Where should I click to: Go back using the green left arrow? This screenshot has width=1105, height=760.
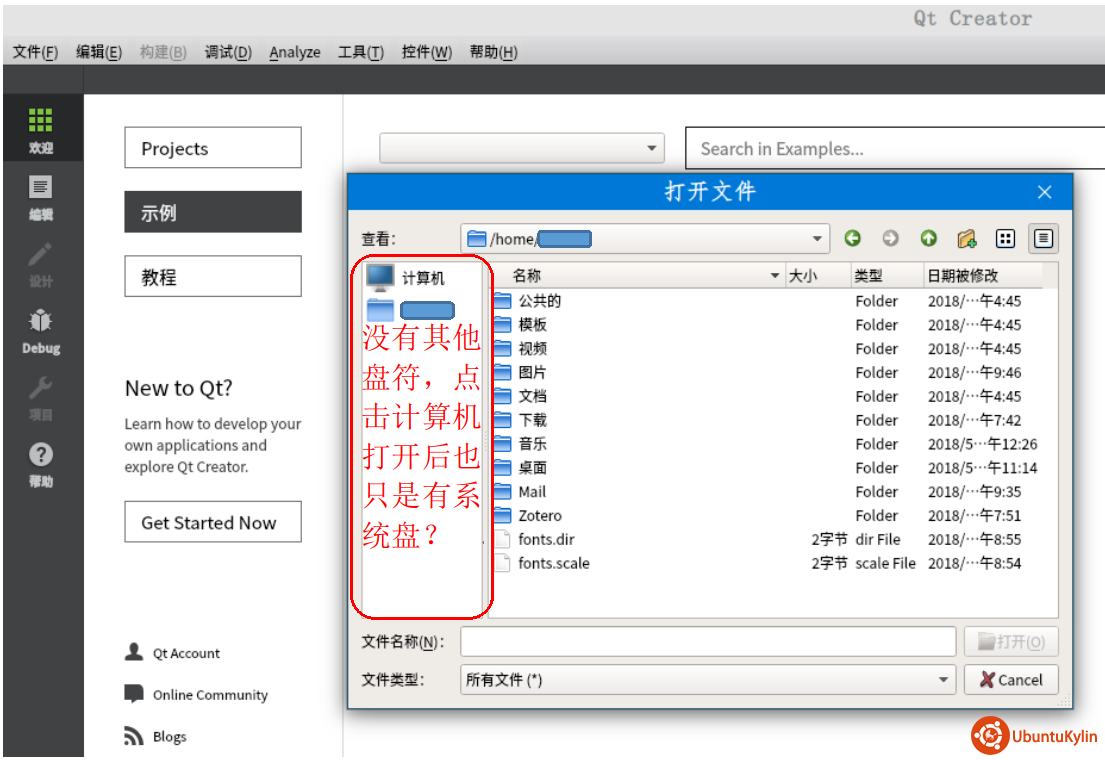[x=853, y=238]
